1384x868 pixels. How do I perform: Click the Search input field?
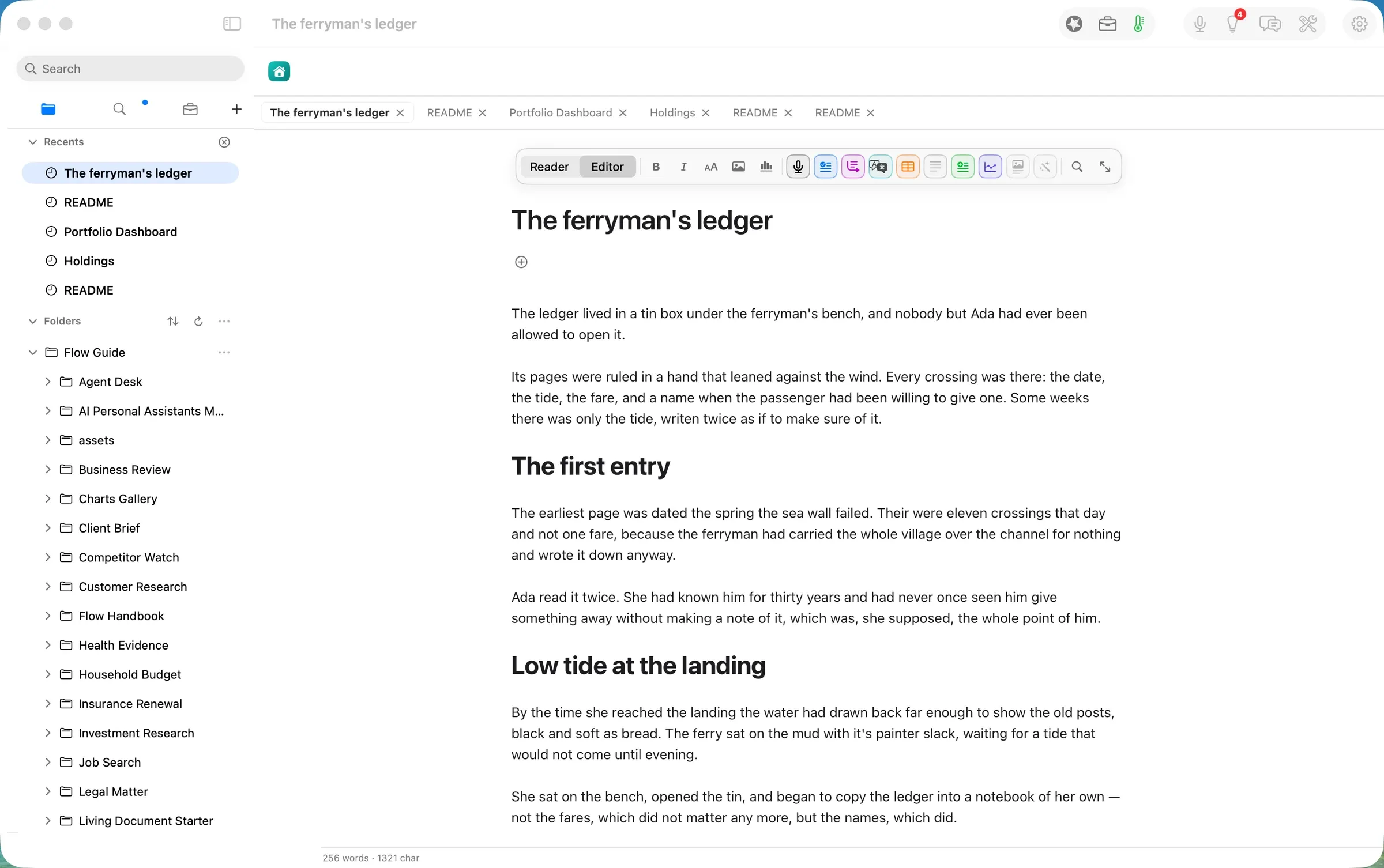click(x=130, y=69)
